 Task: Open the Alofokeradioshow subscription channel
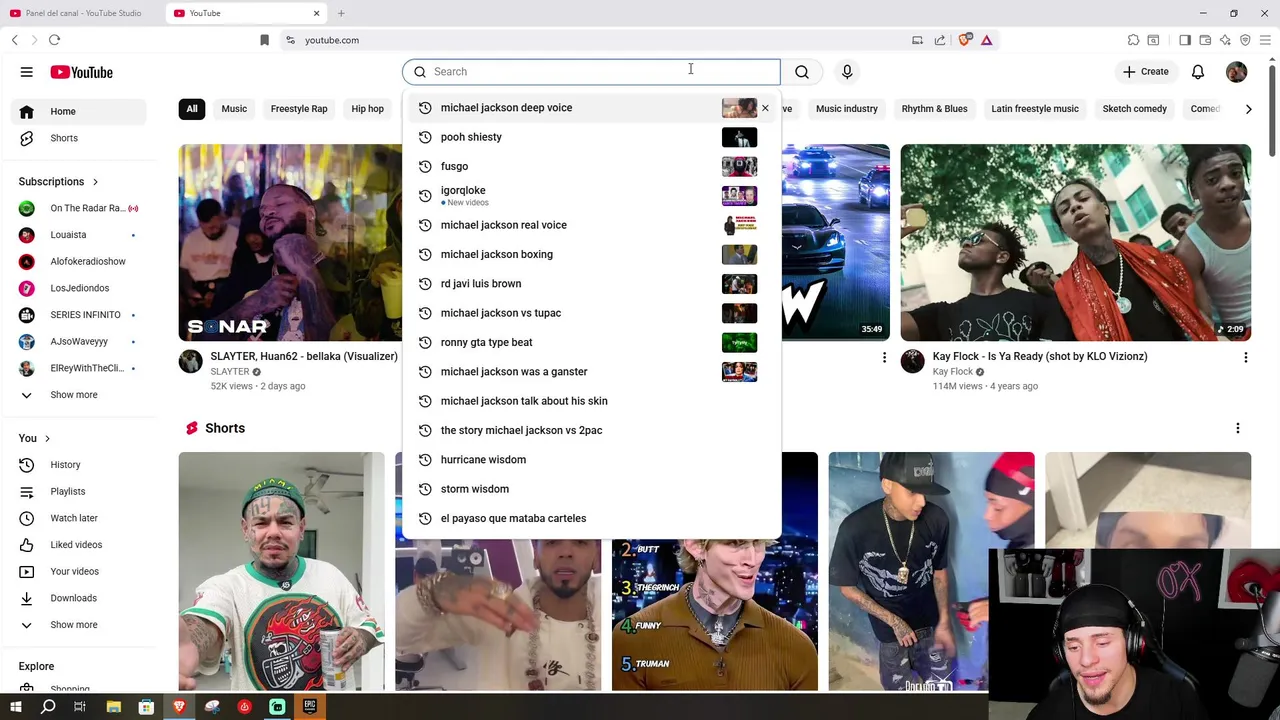[x=80, y=262]
